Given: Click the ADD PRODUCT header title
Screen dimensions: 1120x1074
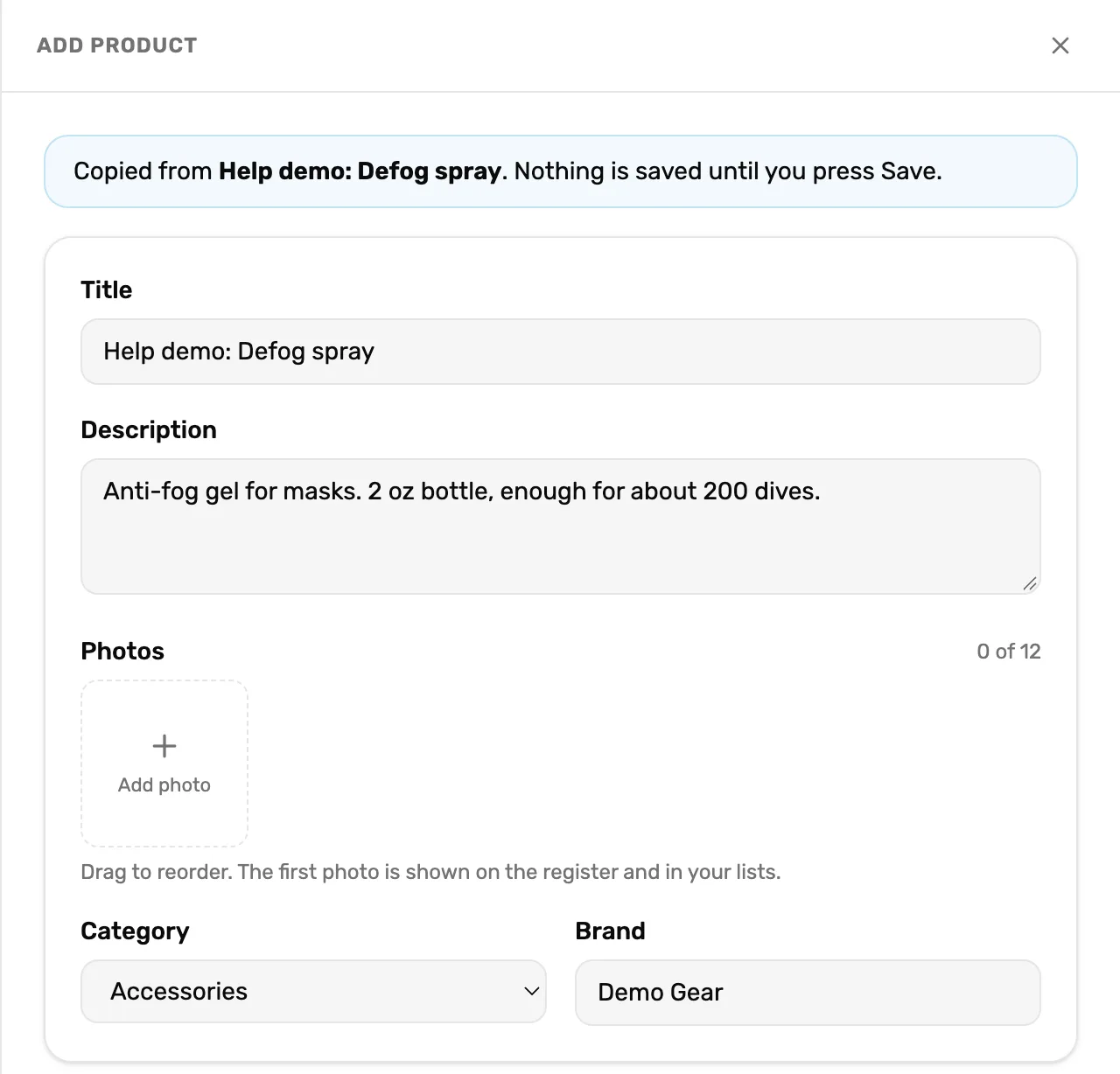Looking at the screenshot, I should (117, 45).
